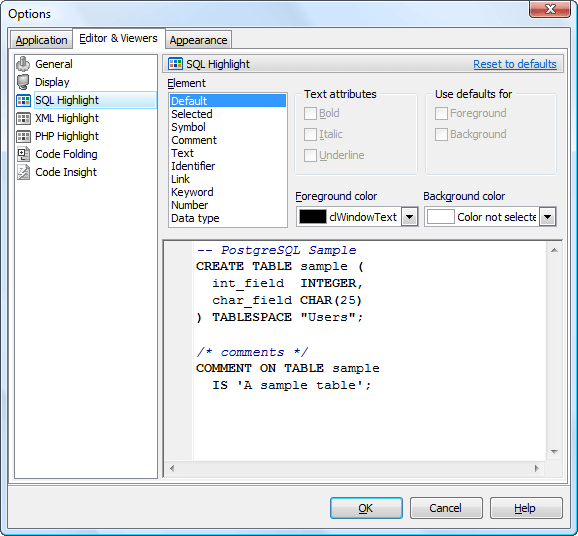Open the Background color dropdown arrow
This screenshot has width=578, height=536.
tap(547, 217)
